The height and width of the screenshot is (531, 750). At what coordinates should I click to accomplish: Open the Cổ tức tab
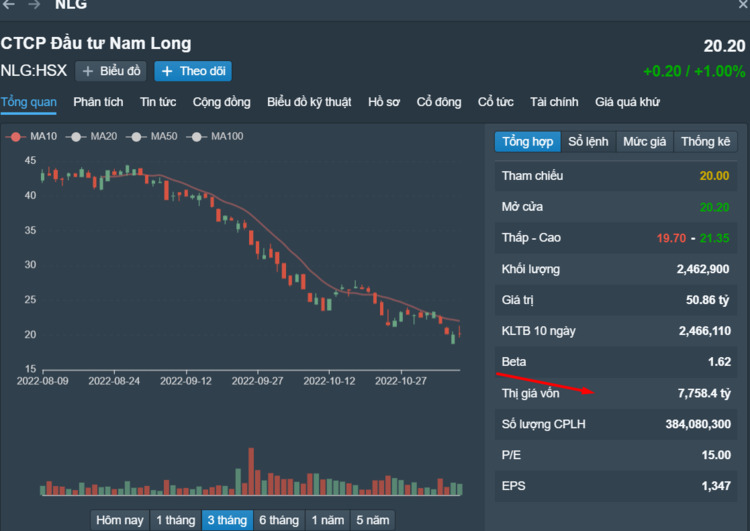(496, 102)
